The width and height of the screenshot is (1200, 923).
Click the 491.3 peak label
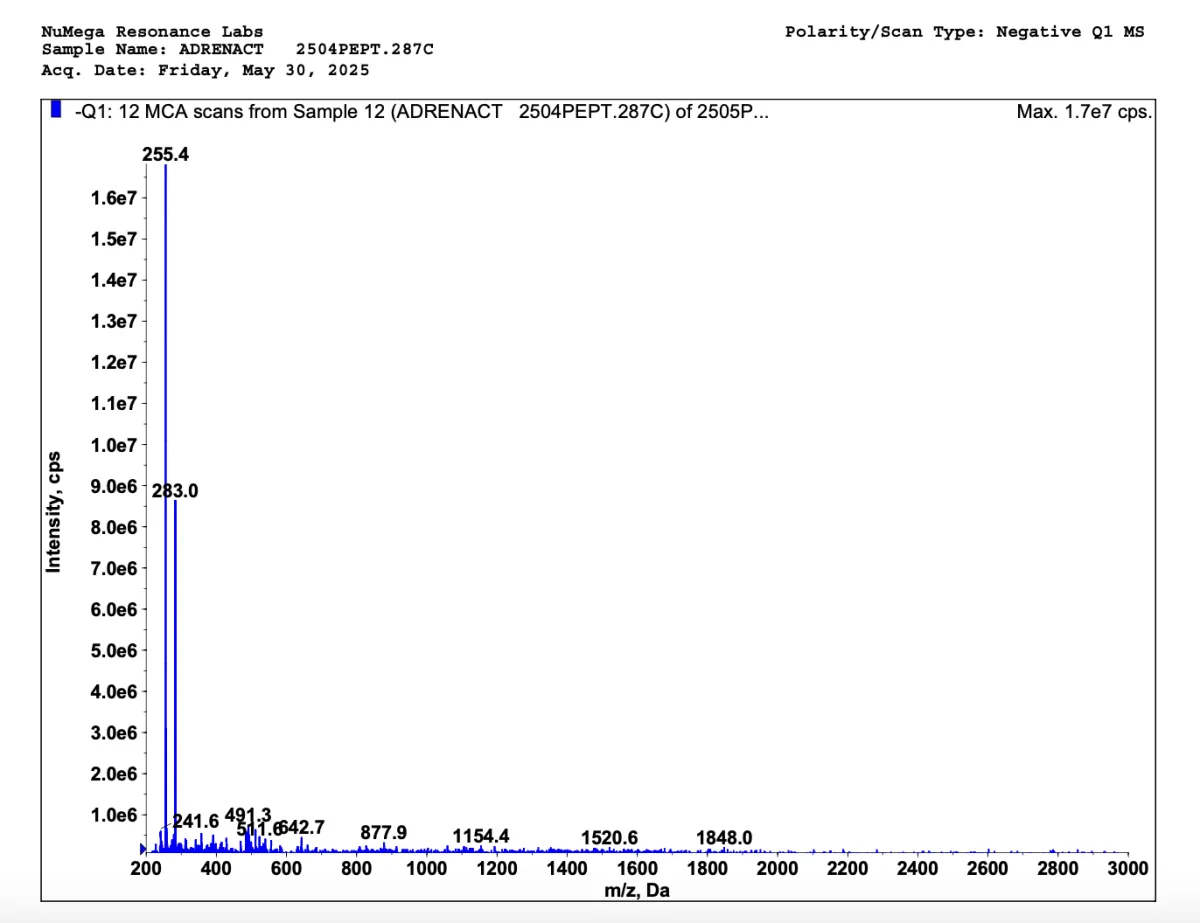click(248, 815)
